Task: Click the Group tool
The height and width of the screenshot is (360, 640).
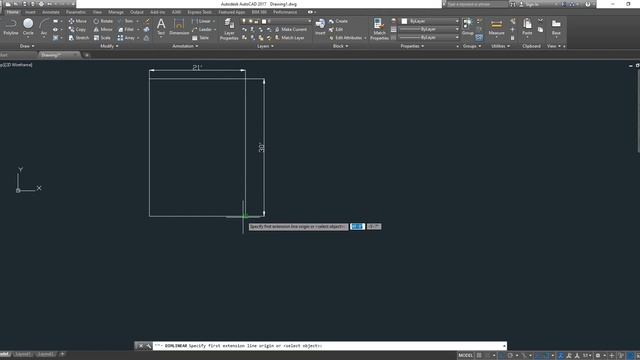Action: (467, 27)
